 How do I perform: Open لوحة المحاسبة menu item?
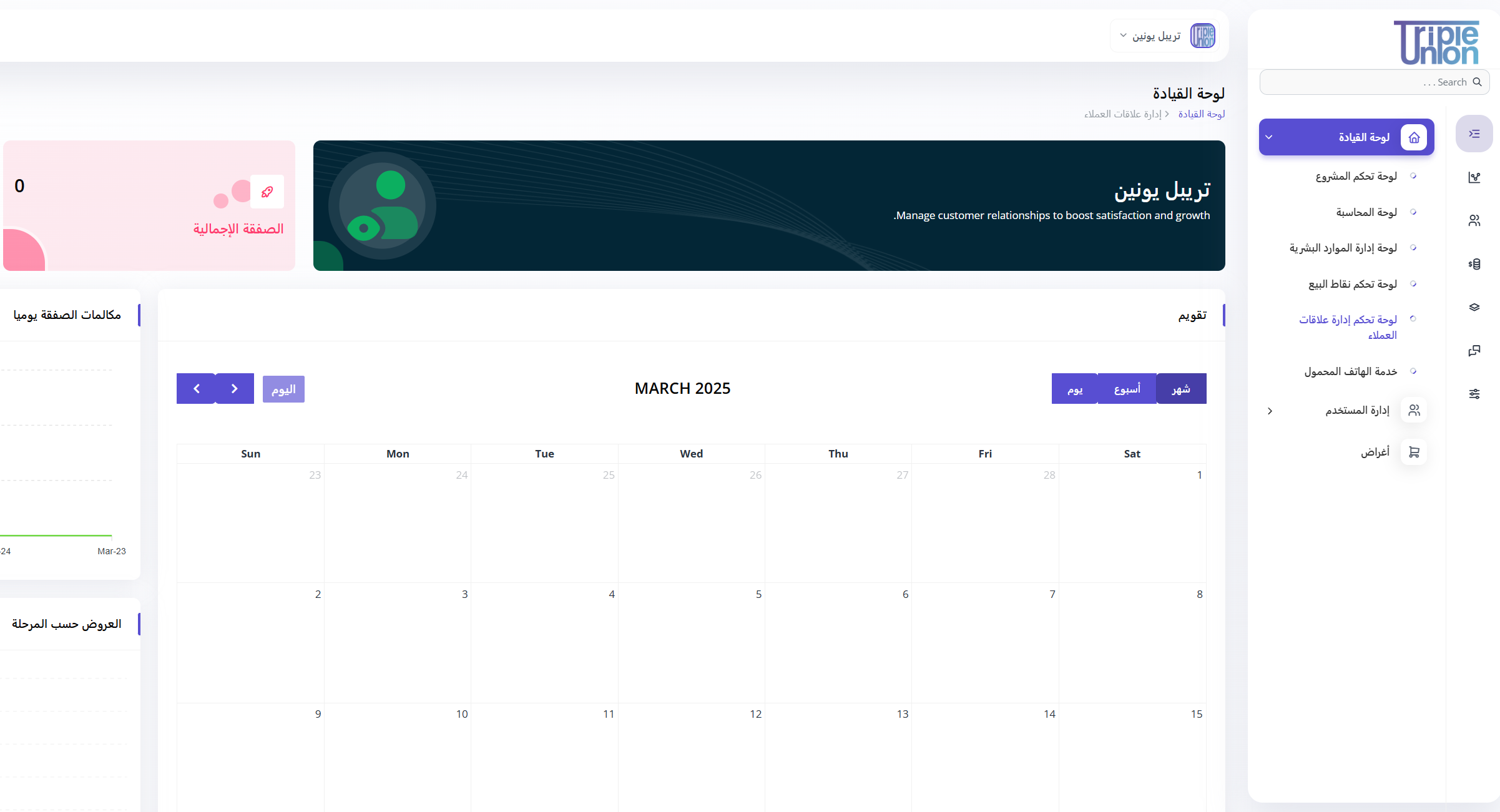coord(1366,212)
